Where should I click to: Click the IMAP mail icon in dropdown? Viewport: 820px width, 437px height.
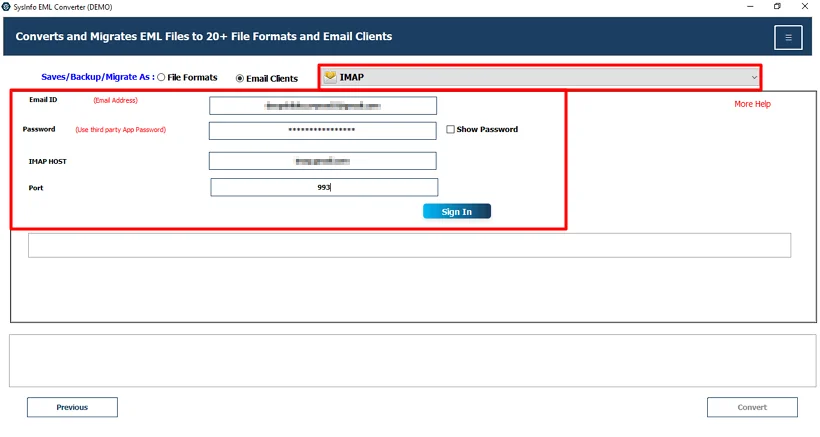330,77
